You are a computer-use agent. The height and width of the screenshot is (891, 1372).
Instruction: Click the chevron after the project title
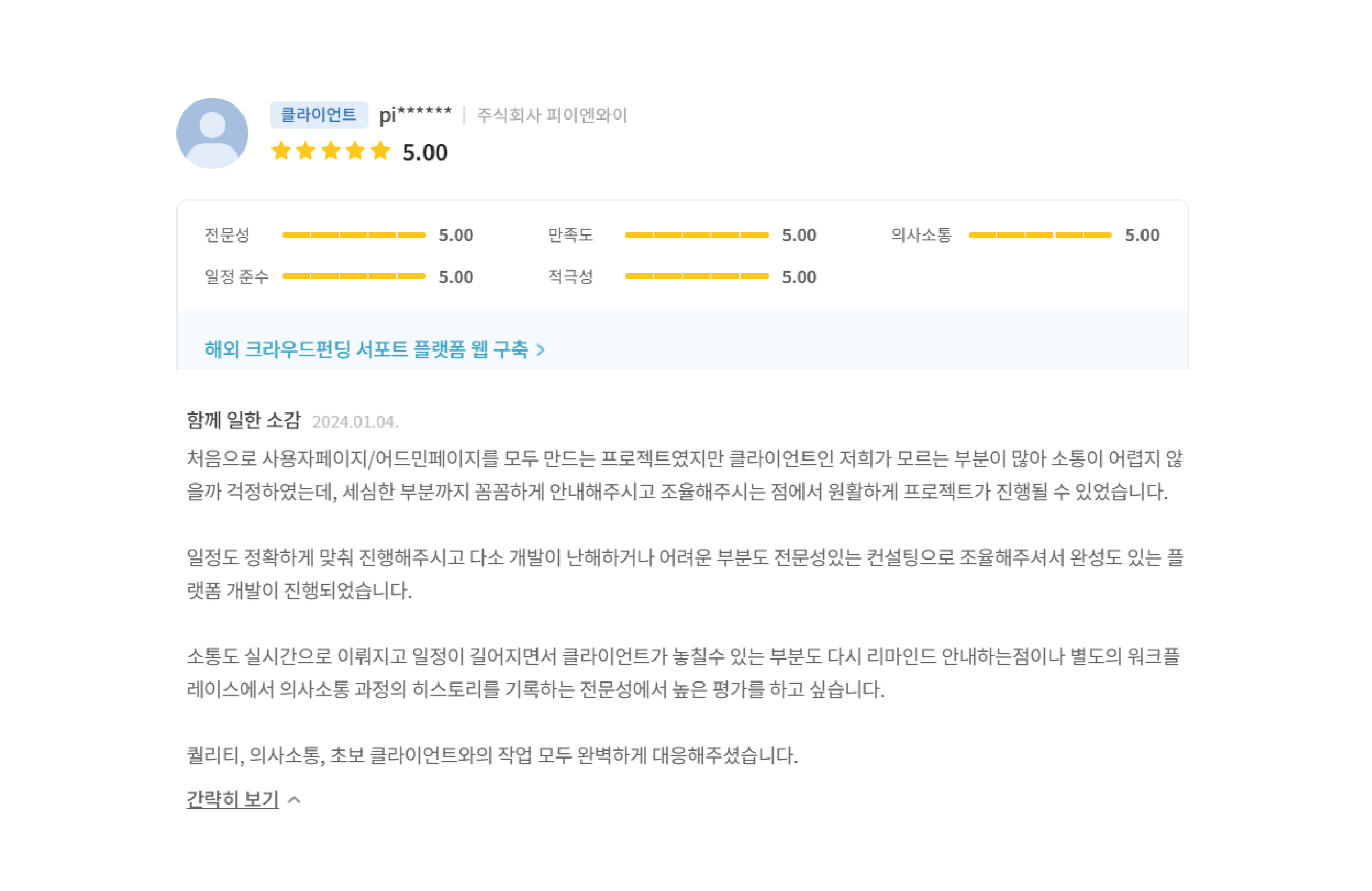click(540, 350)
